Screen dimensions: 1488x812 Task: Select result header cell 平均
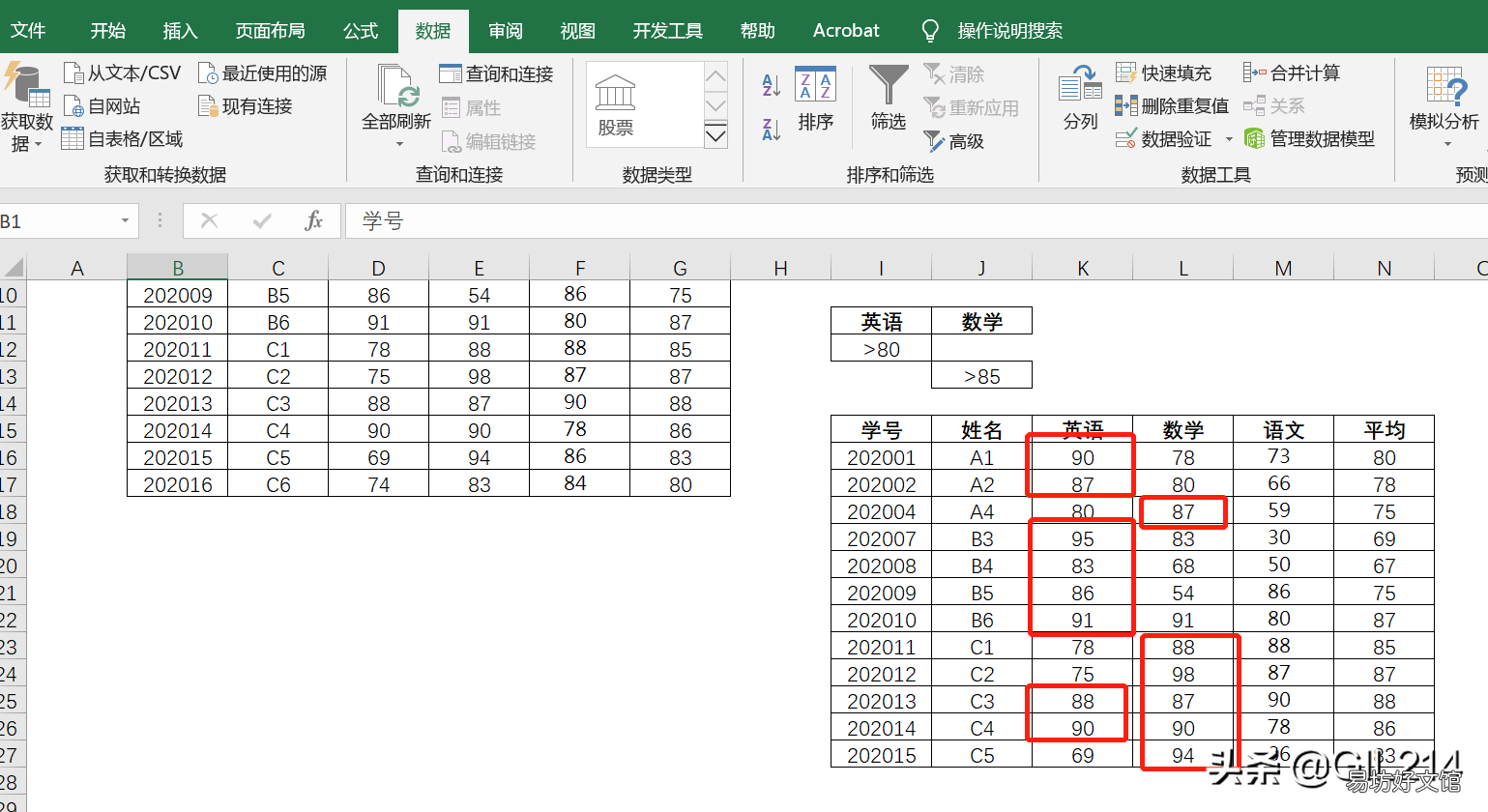[x=1385, y=430]
